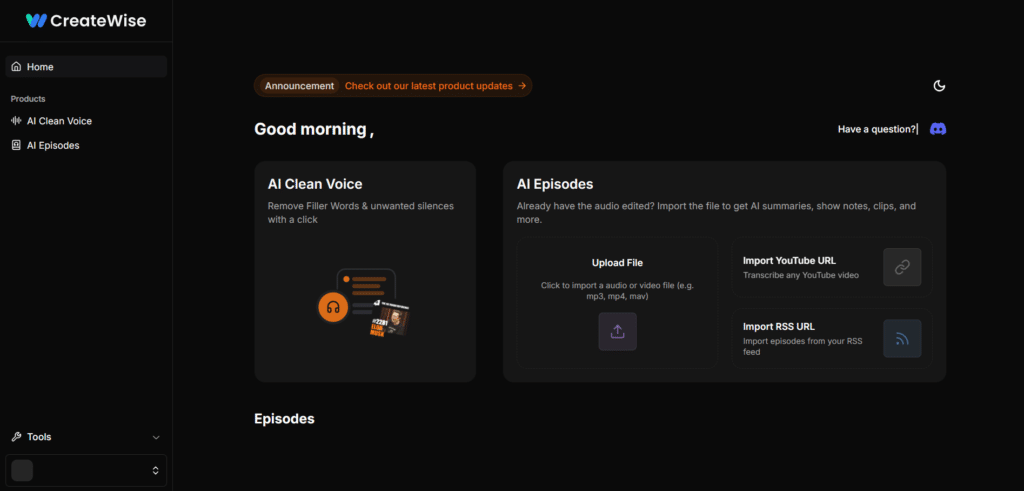Open the AI Clean Voice card title

click(x=315, y=184)
